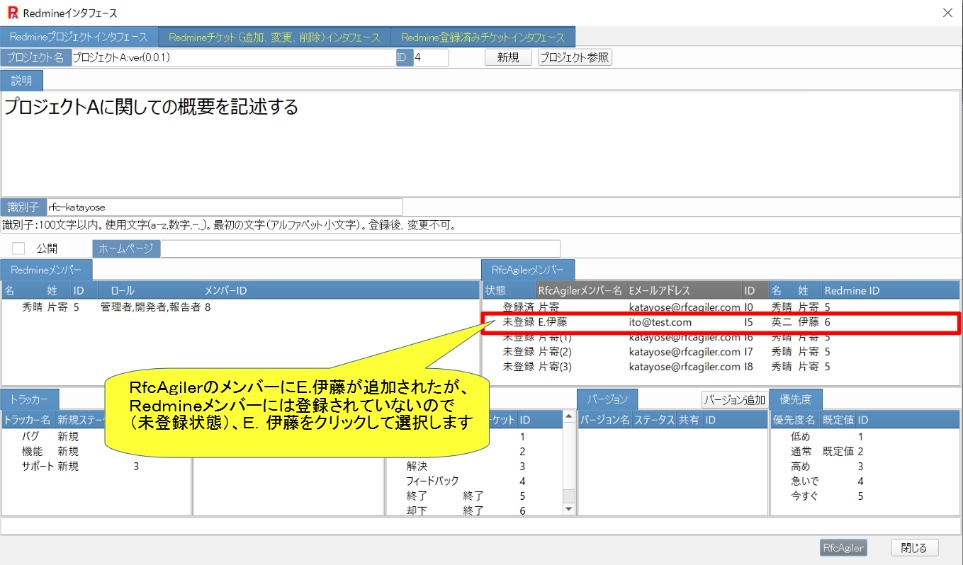Image resolution: width=963 pixels, height=565 pixels.
Task: Click the Eメールアドレス column header
Action: (x=659, y=290)
